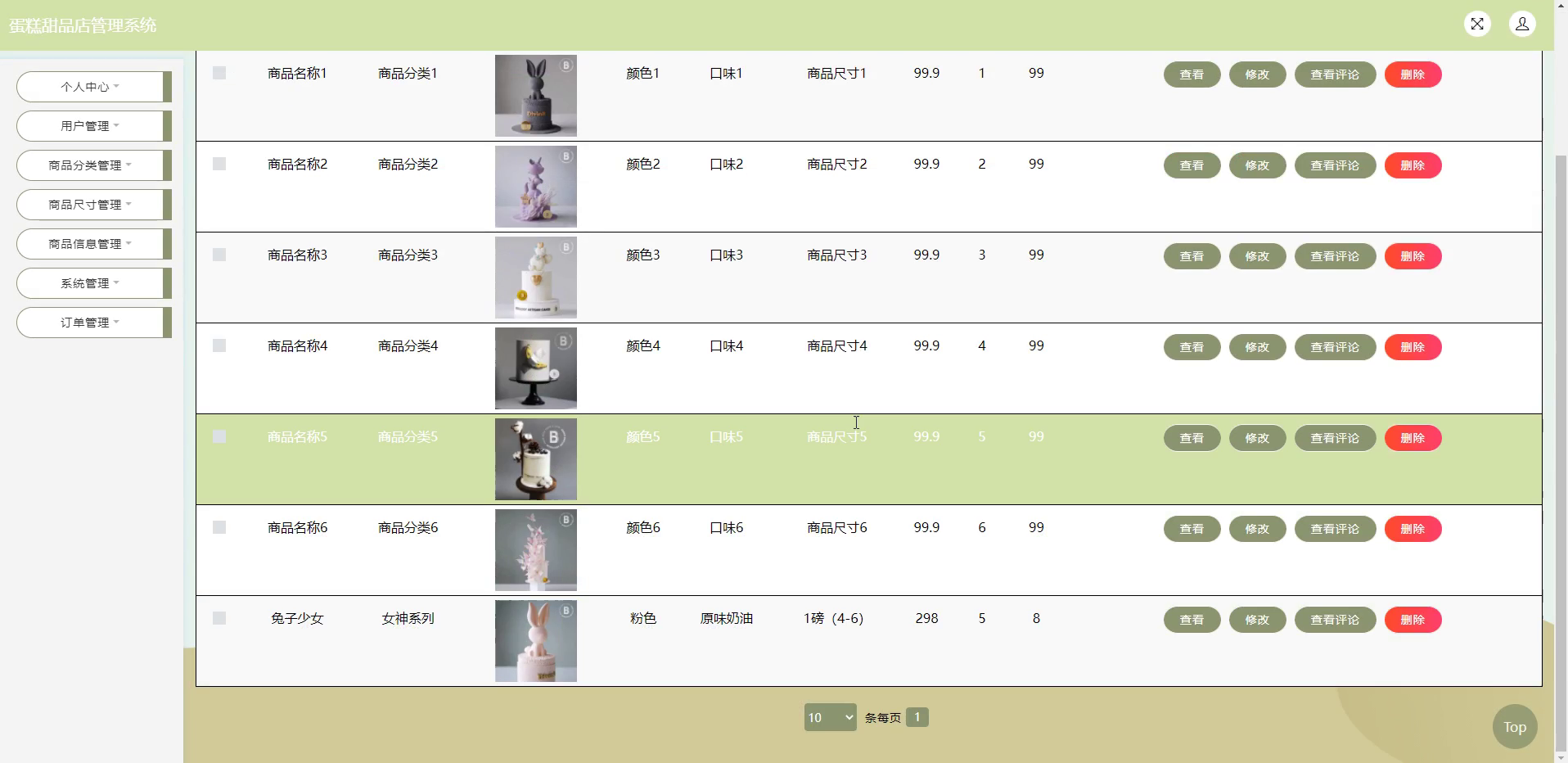The height and width of the screenshot is (763, 1568).
Task: Show comments for 商品名称1 via 查看评论
Action: [x=1336, y=74]
